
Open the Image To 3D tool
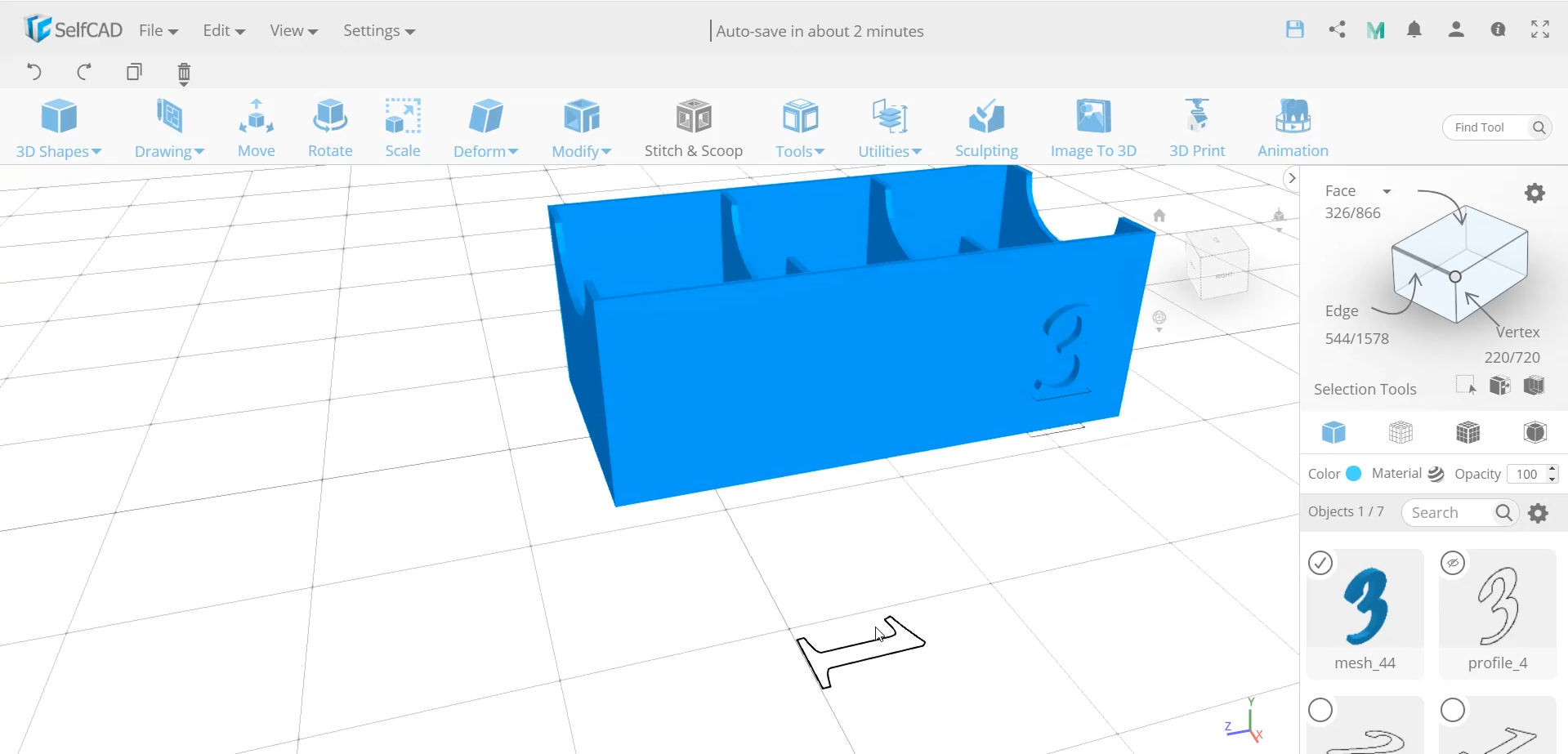point(1093,127)
